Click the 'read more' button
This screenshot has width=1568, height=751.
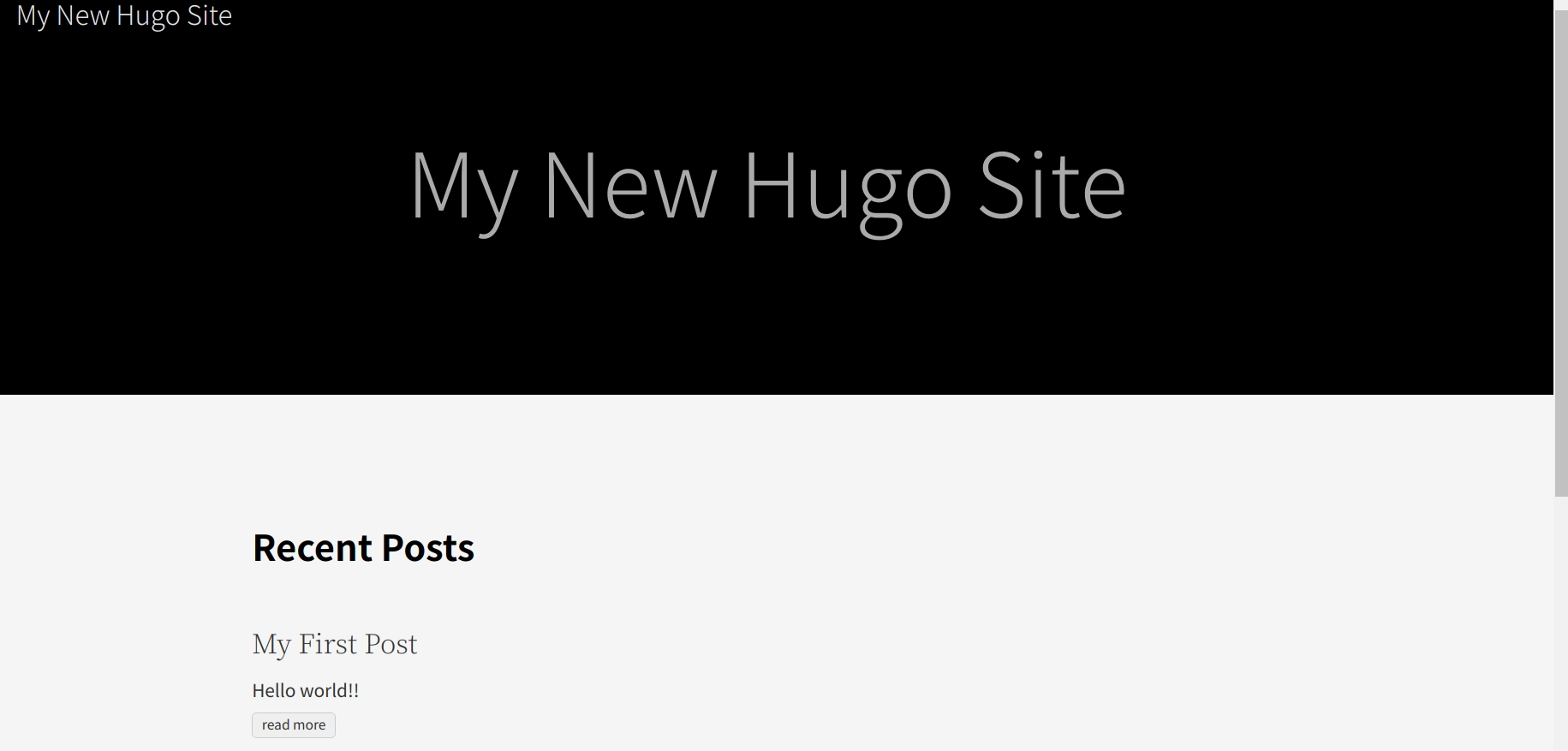tap(294, 725)
